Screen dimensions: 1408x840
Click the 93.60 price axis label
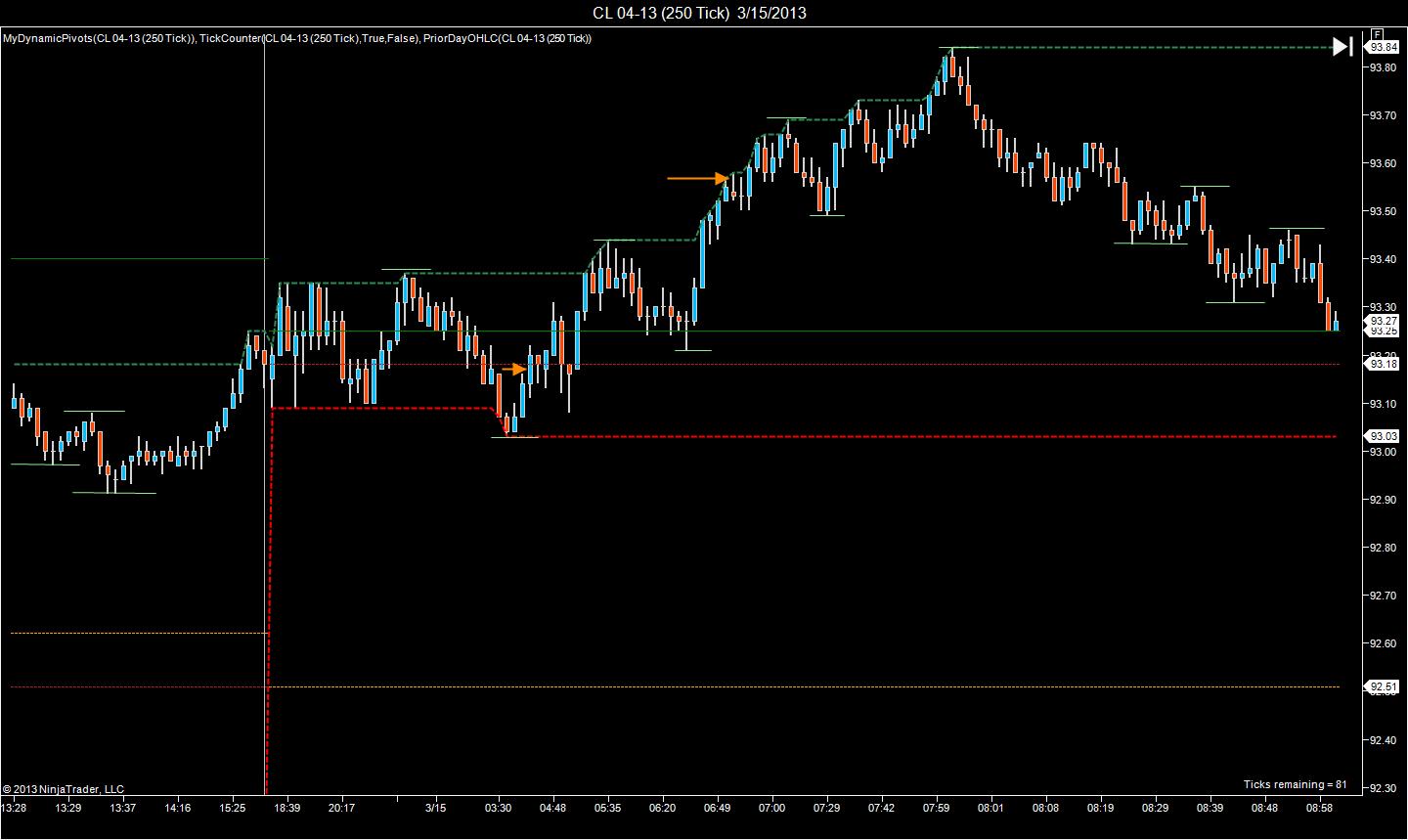click(1384, 163)
